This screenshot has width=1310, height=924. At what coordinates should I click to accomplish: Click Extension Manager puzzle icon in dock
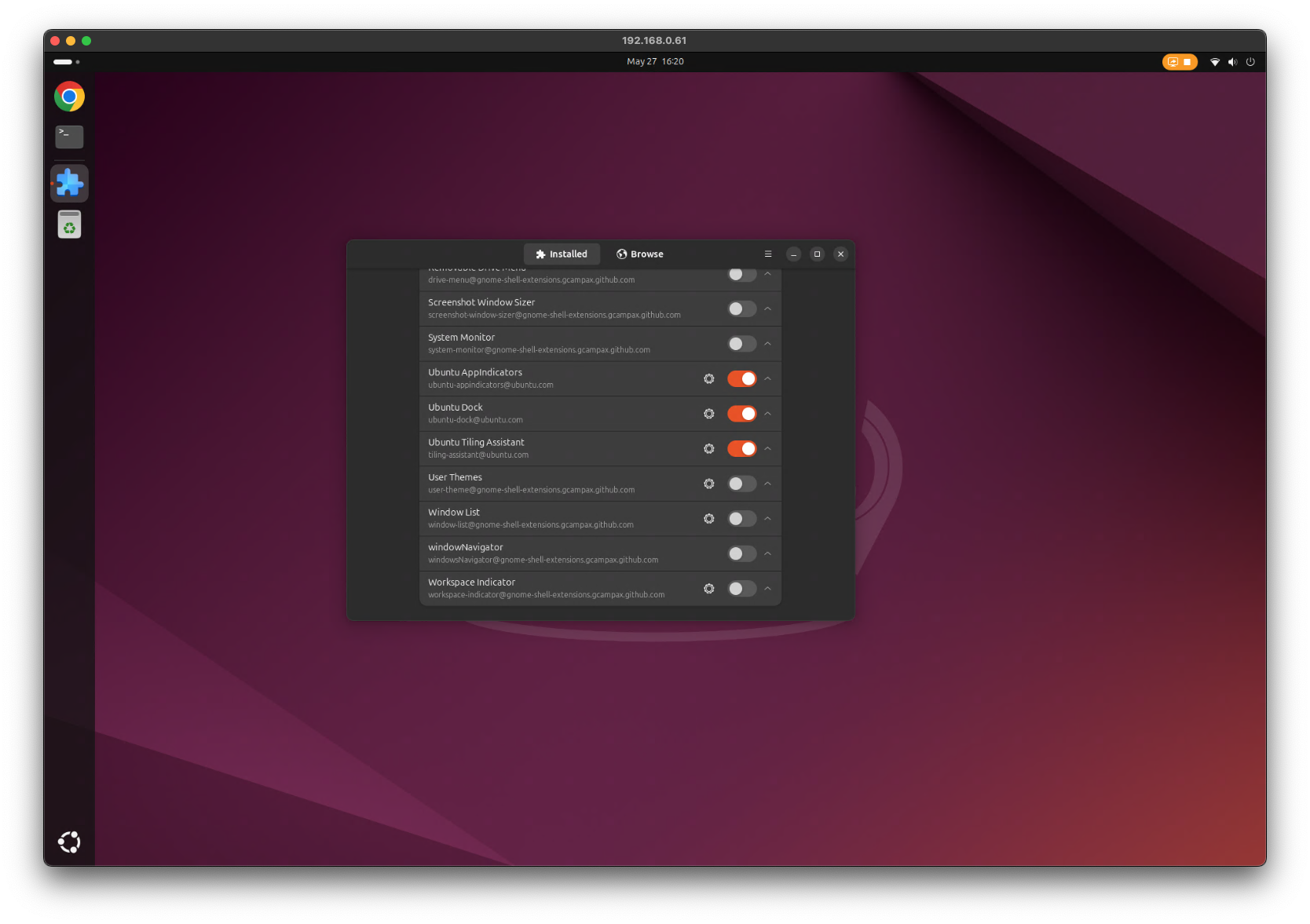click(x=69, y=183)
